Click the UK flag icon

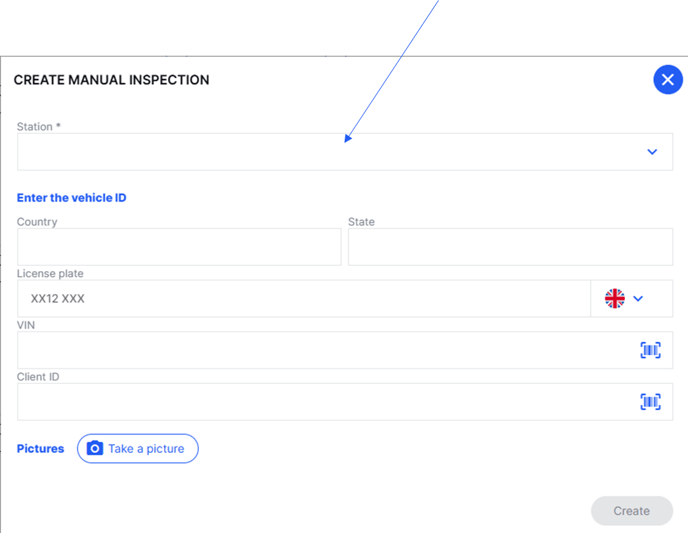615,298
